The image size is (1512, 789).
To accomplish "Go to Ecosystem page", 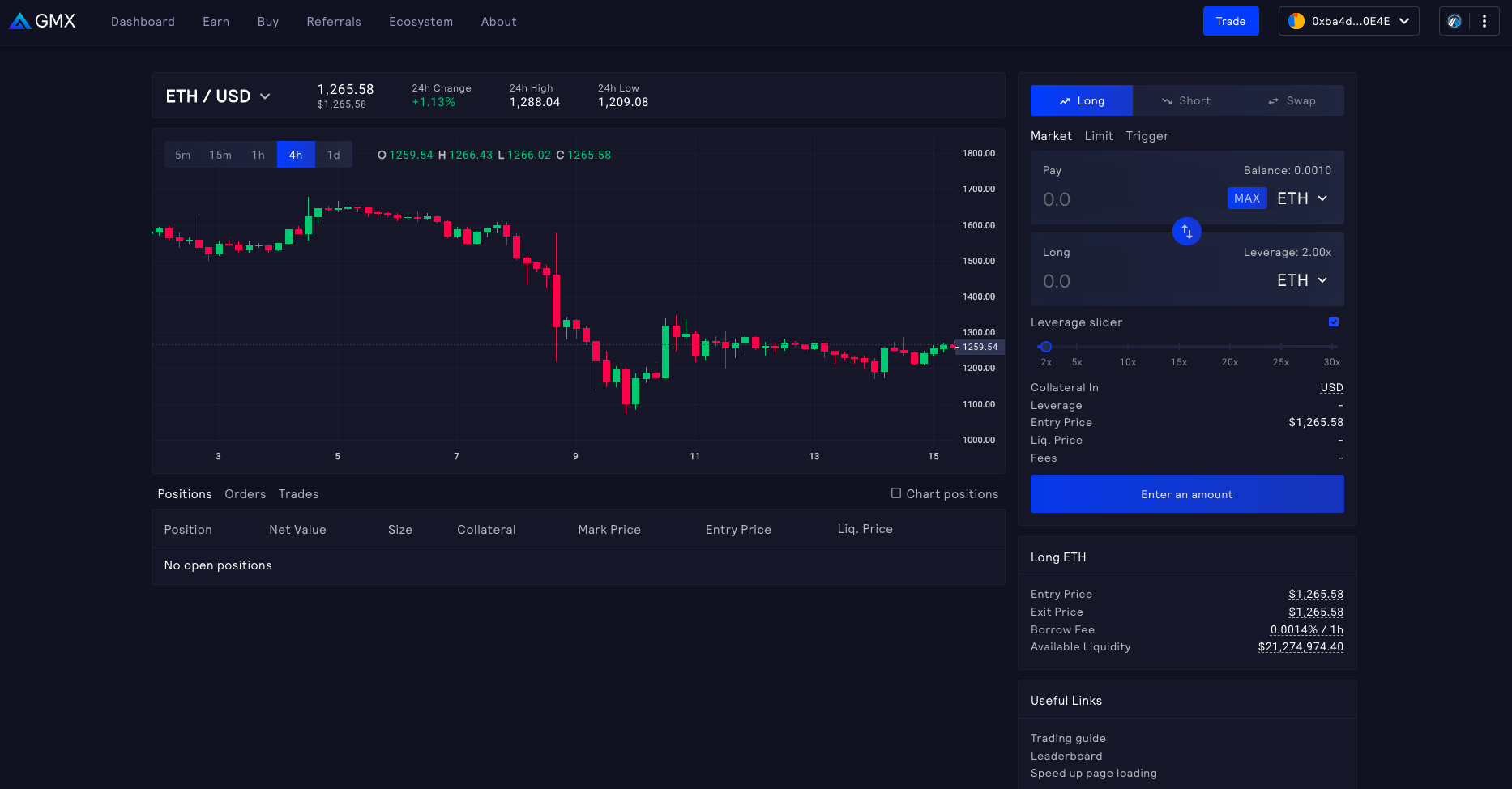I will [421, 22].
